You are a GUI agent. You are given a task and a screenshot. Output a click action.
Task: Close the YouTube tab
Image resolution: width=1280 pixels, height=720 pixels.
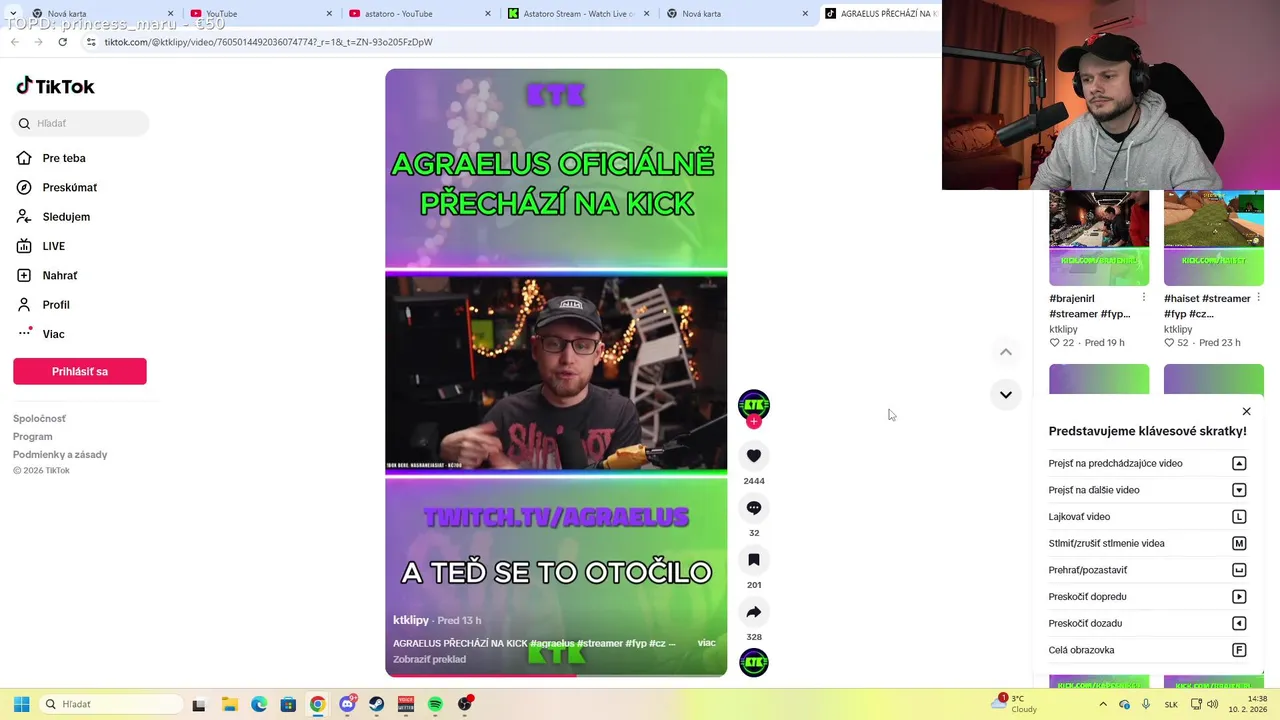[330, 14]
